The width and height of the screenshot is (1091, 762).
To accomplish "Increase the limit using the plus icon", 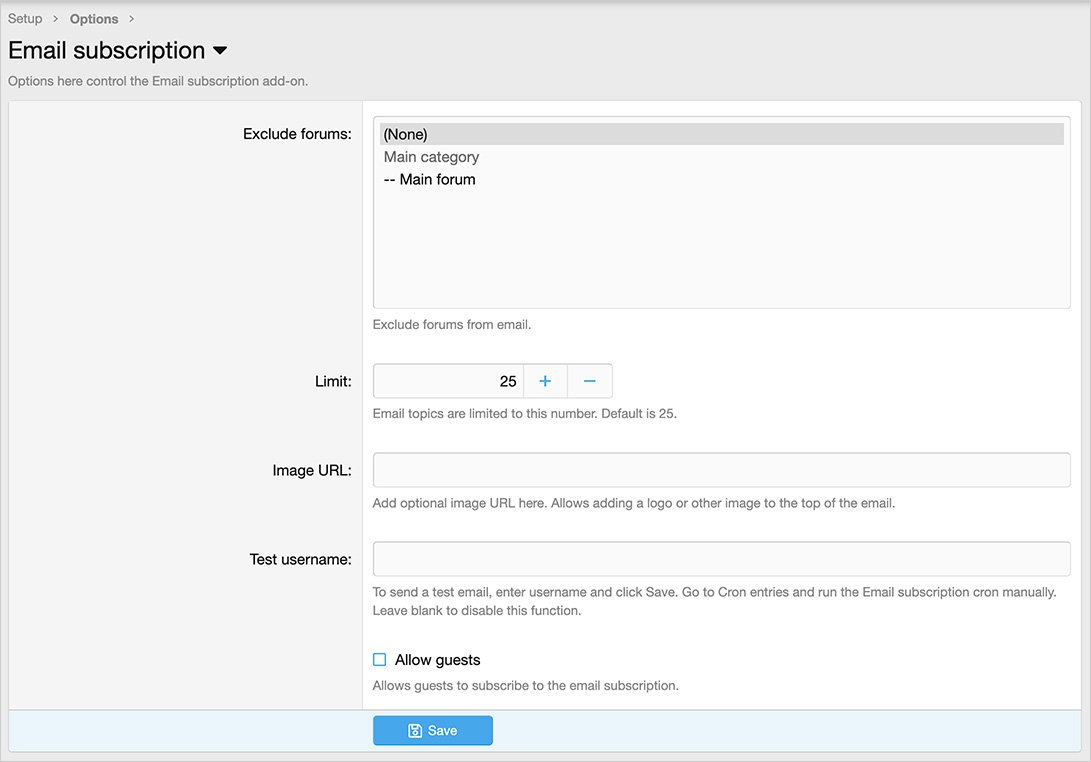I will [x=545, y=381].
